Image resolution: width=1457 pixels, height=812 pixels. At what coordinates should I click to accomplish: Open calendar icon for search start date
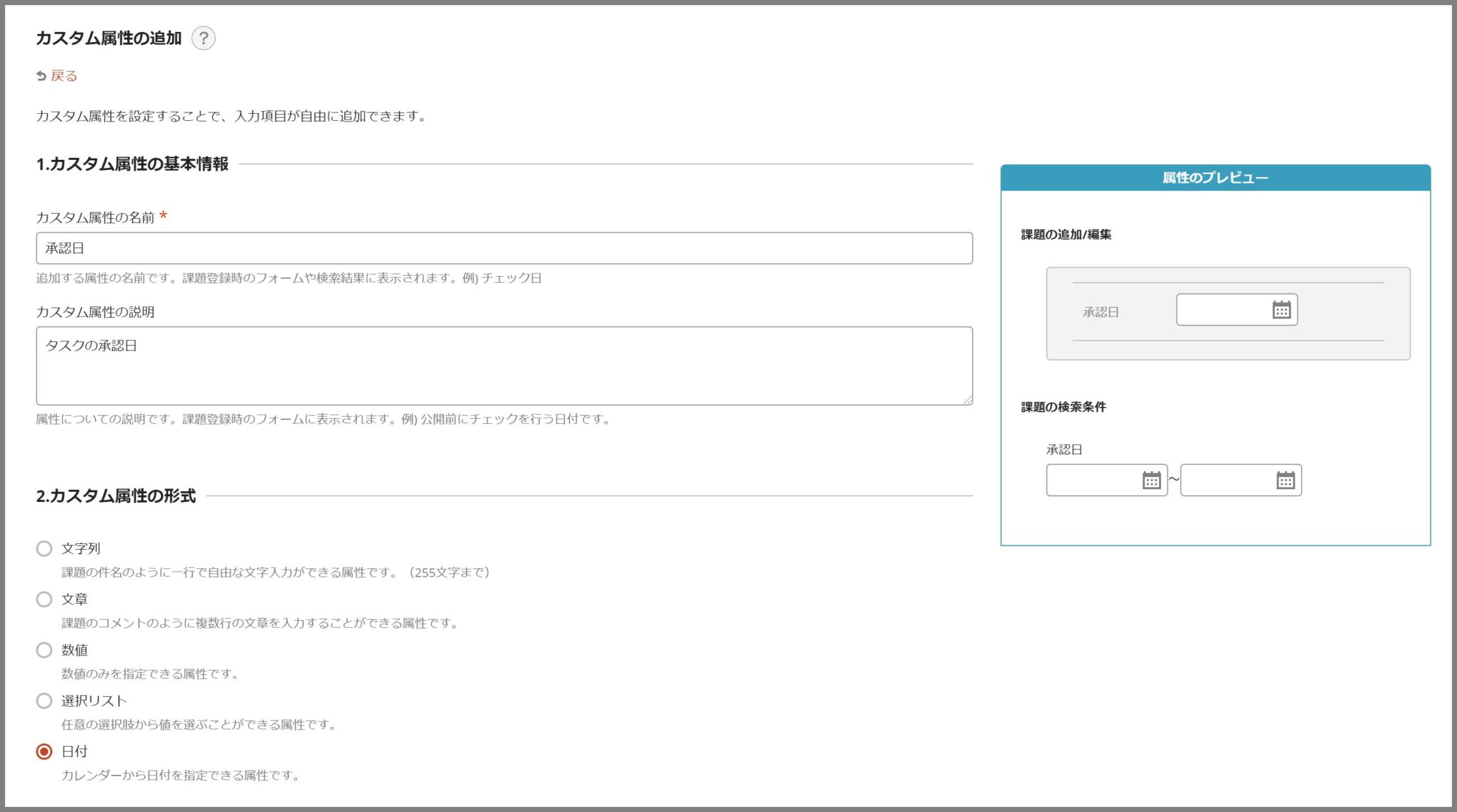tap(1151, 481)
